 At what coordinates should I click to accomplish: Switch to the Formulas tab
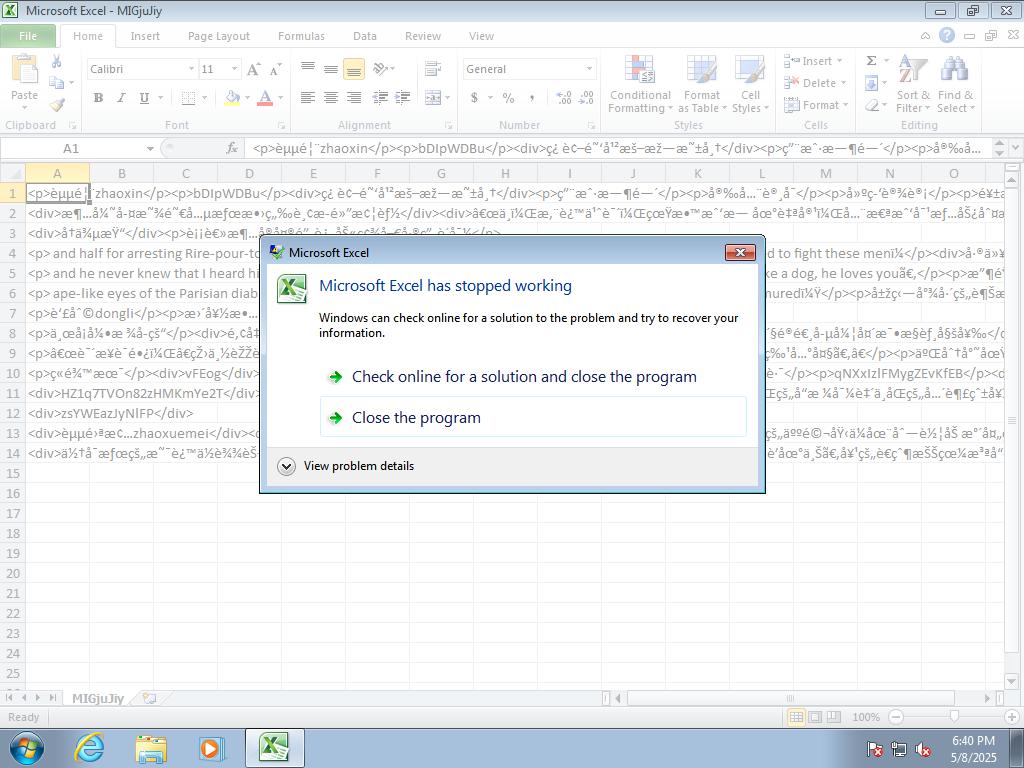tap(301, 36)
